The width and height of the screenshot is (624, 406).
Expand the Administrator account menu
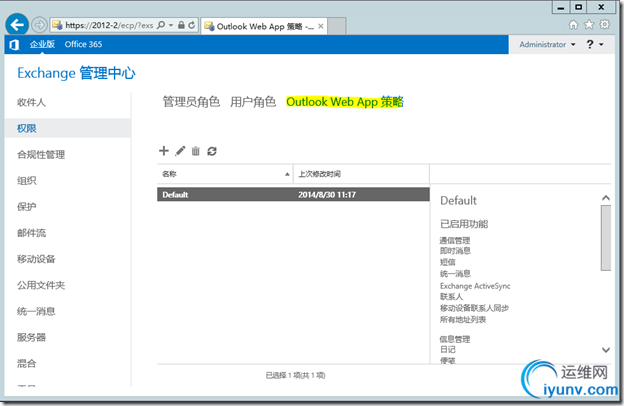point(547,44)
